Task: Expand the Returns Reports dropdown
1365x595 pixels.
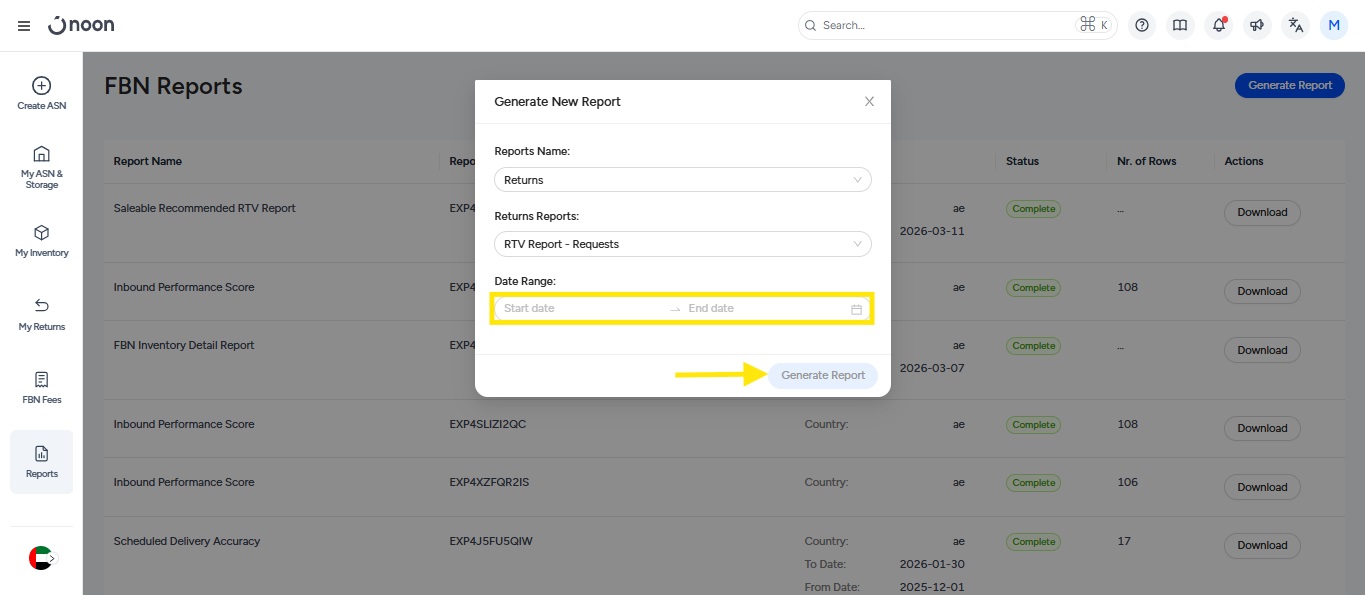Action: point(682,244)
